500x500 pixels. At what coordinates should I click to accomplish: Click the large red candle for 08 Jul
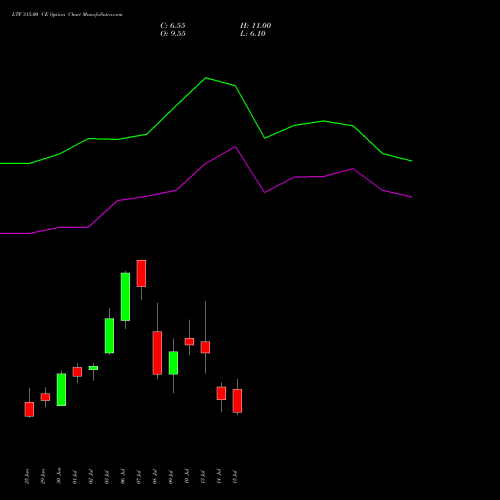157,353
